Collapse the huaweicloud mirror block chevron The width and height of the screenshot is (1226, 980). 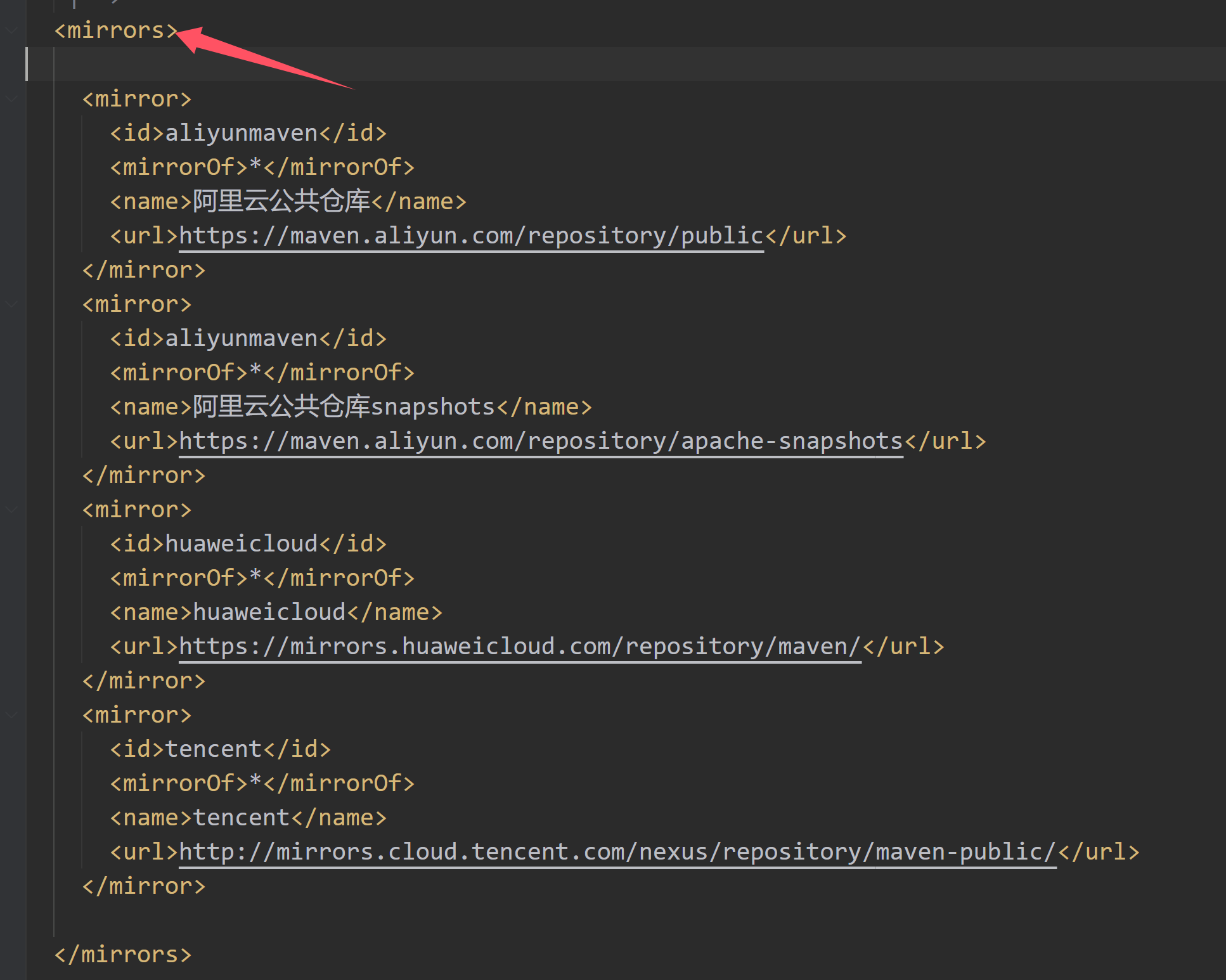pos(12,509)
